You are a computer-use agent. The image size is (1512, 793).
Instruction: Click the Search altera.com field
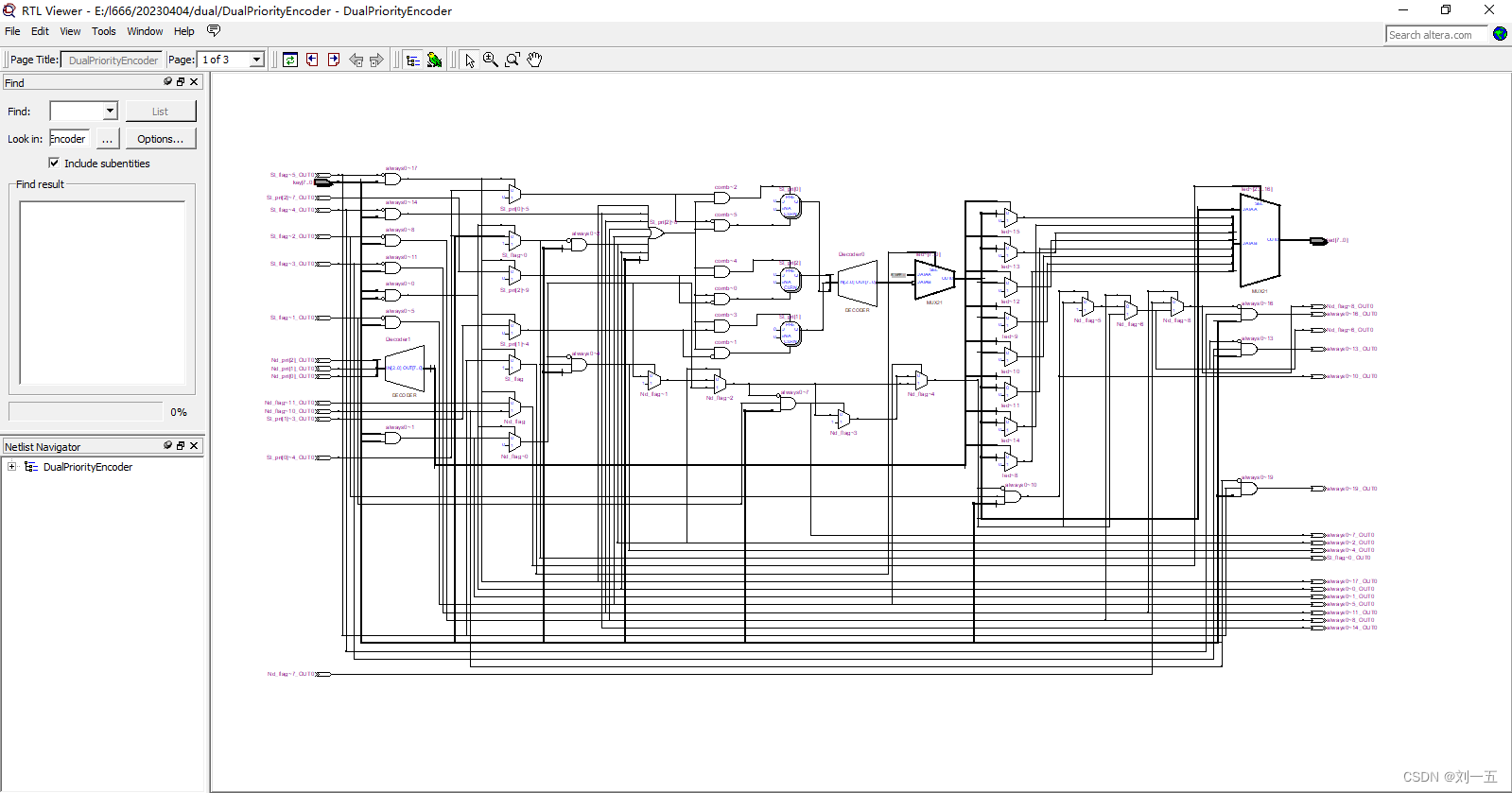click(1437, 35)
